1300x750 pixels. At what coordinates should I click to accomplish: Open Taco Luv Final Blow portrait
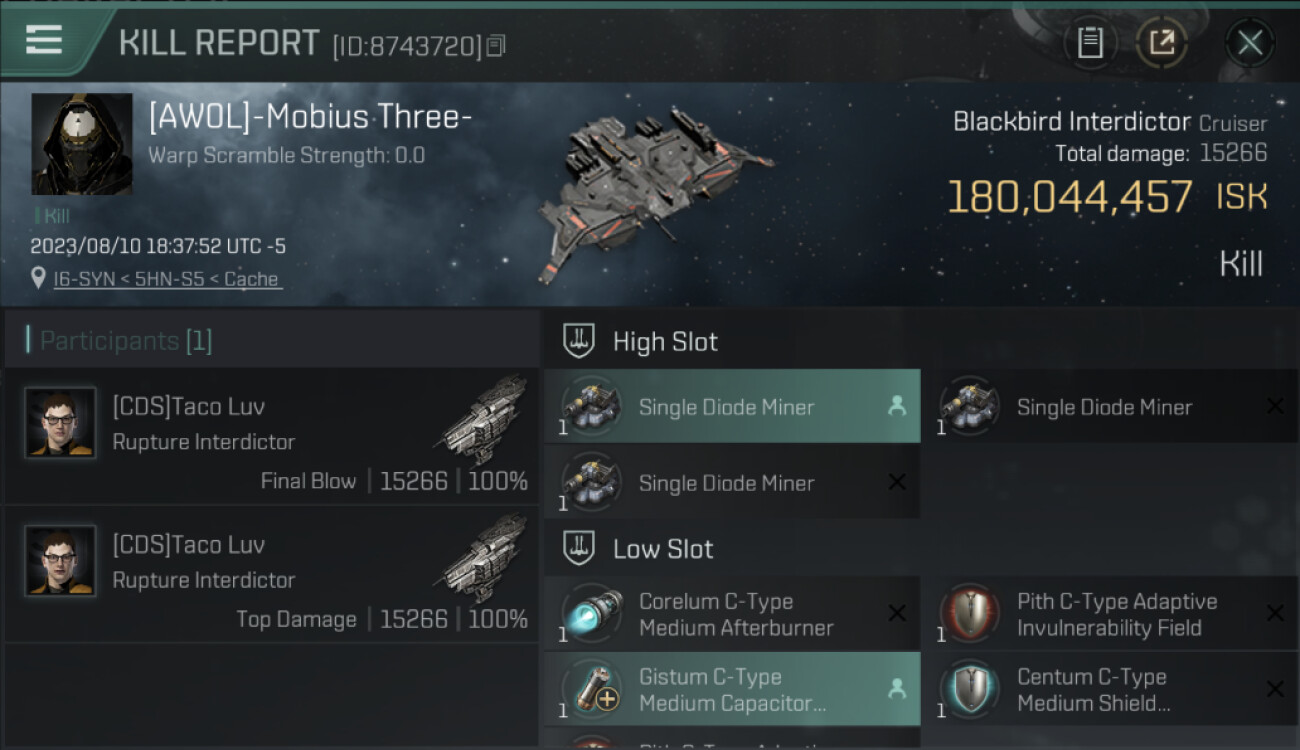[60, 423]
